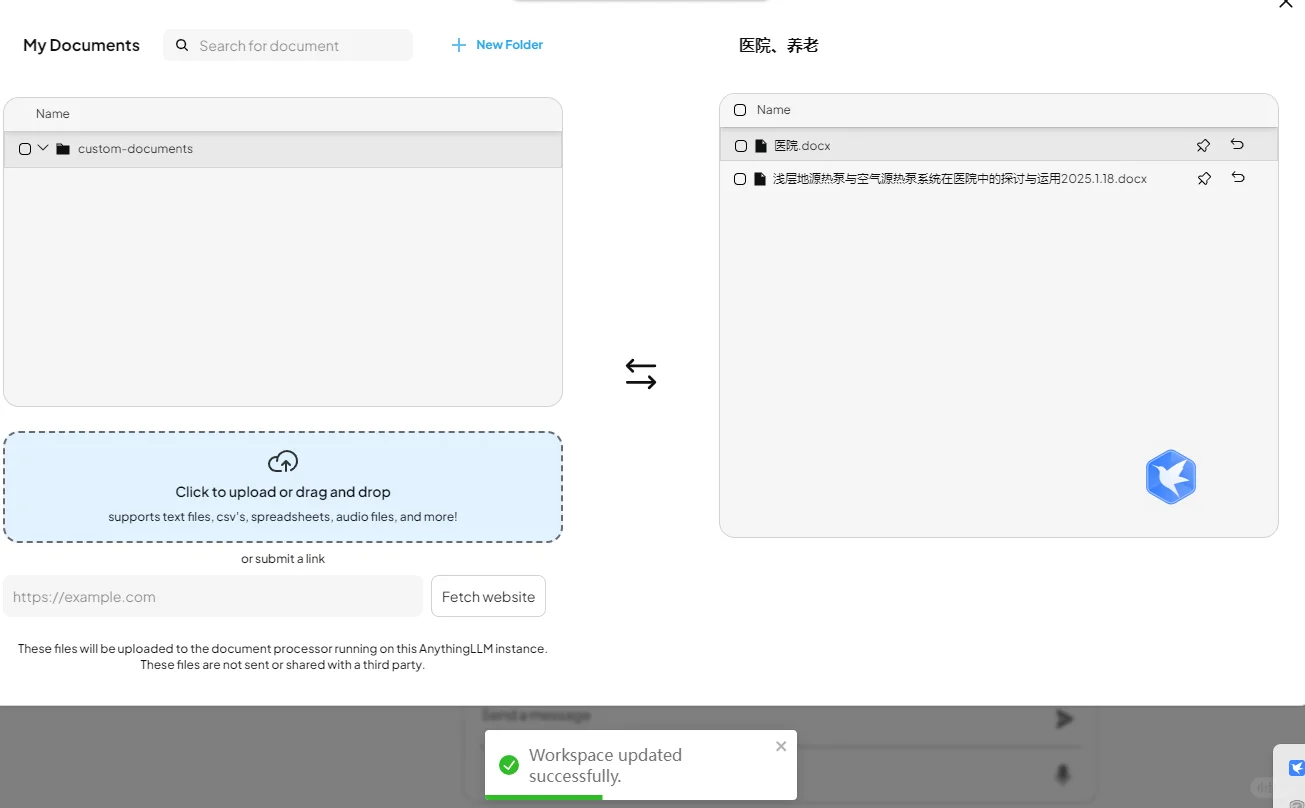The width and height of the screenshot is (1305, 808).
Task: Click the 医院、养老 workspace title
Action: coord(779,45)
